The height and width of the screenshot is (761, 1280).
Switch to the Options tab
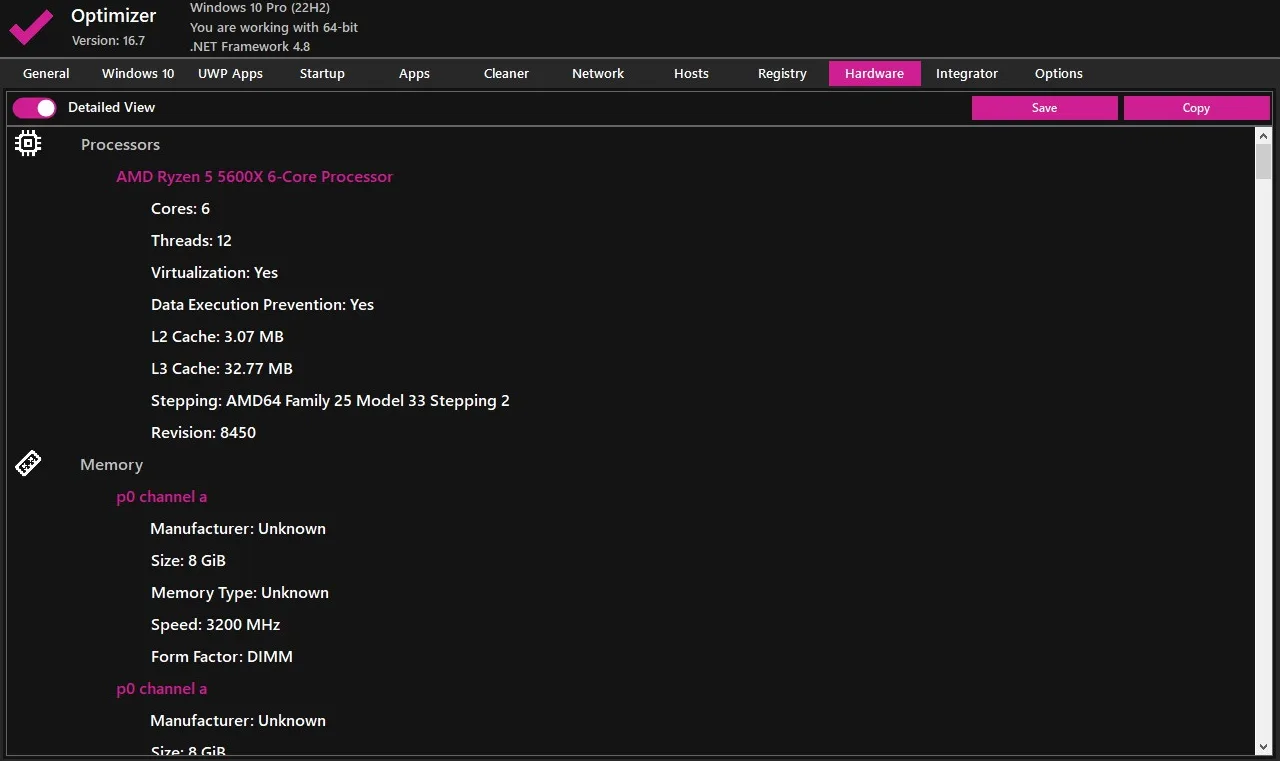(x=1059, y=73)
